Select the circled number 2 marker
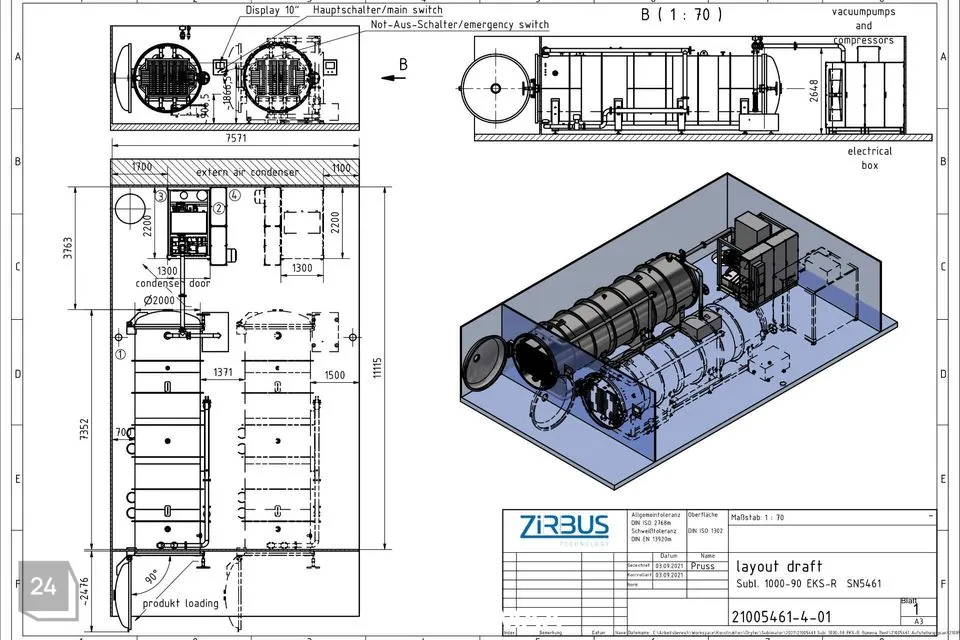 tap(219, 208)
